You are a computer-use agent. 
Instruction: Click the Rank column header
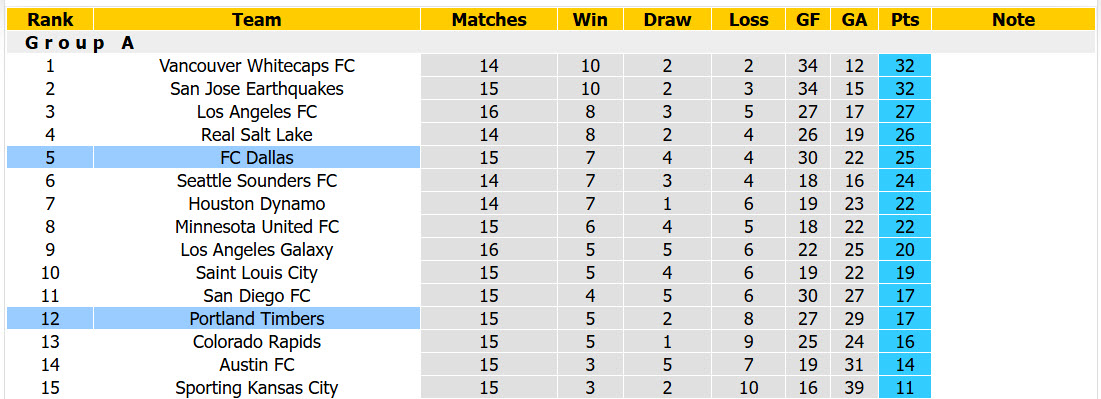pyautogui.click(x=50, y=20)
